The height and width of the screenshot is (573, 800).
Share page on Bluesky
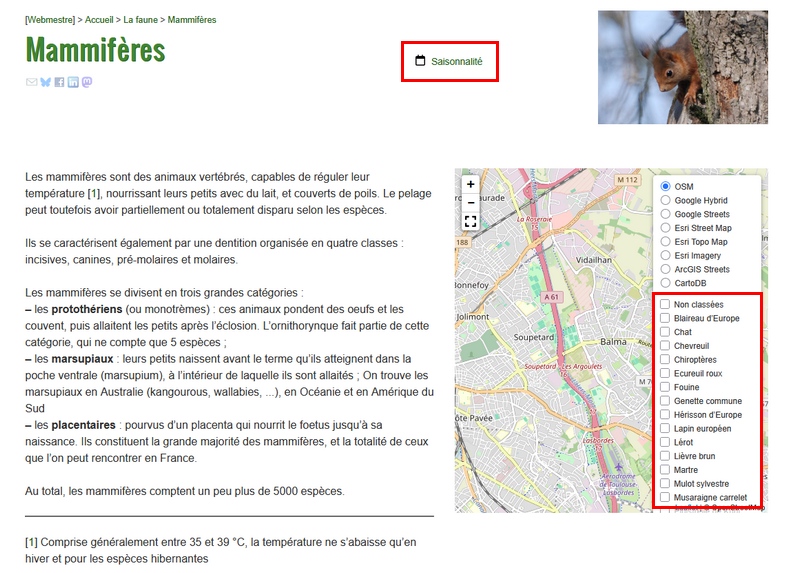(45, 82)
